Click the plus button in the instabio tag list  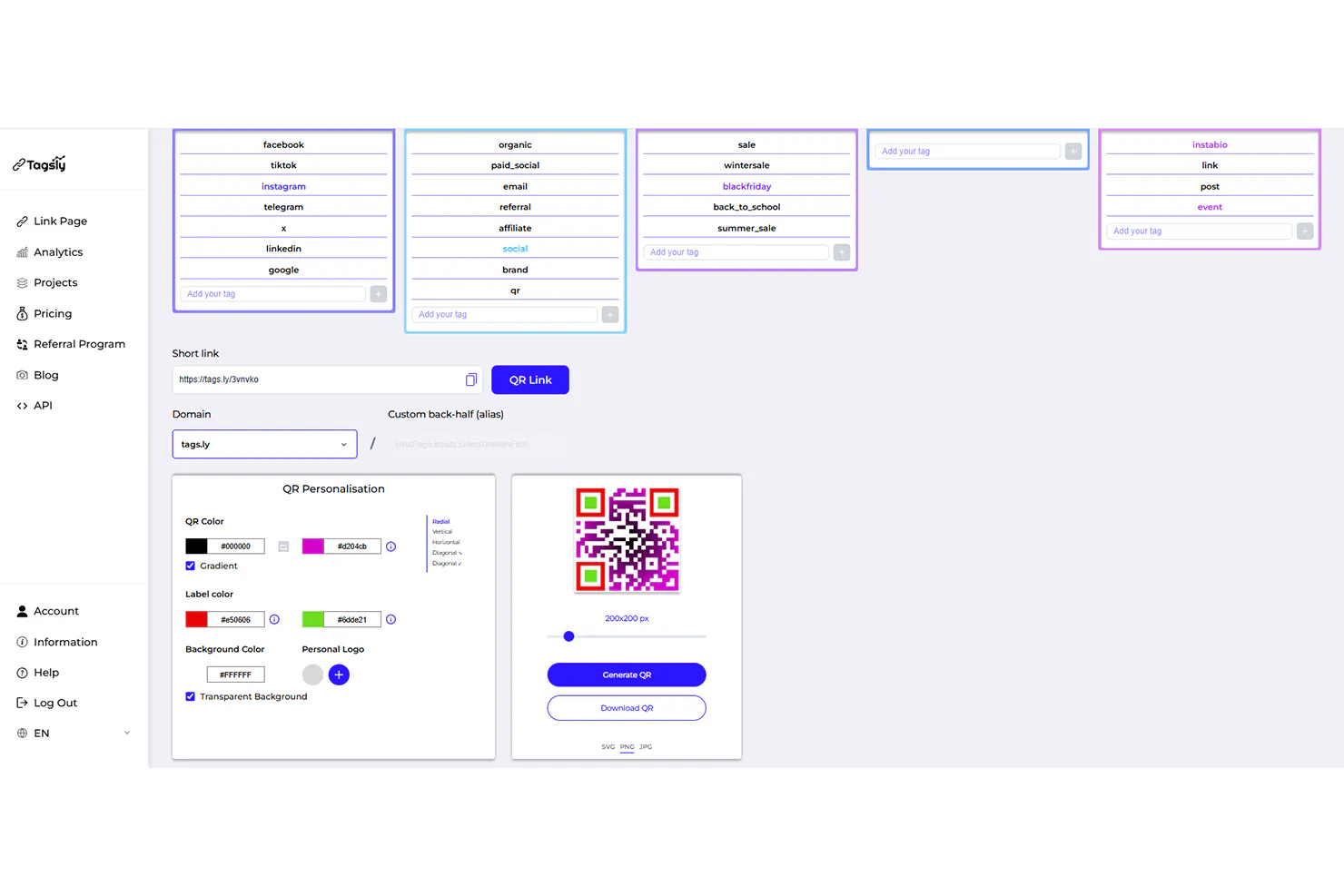pyautogui.click(x=1305, y=231)
